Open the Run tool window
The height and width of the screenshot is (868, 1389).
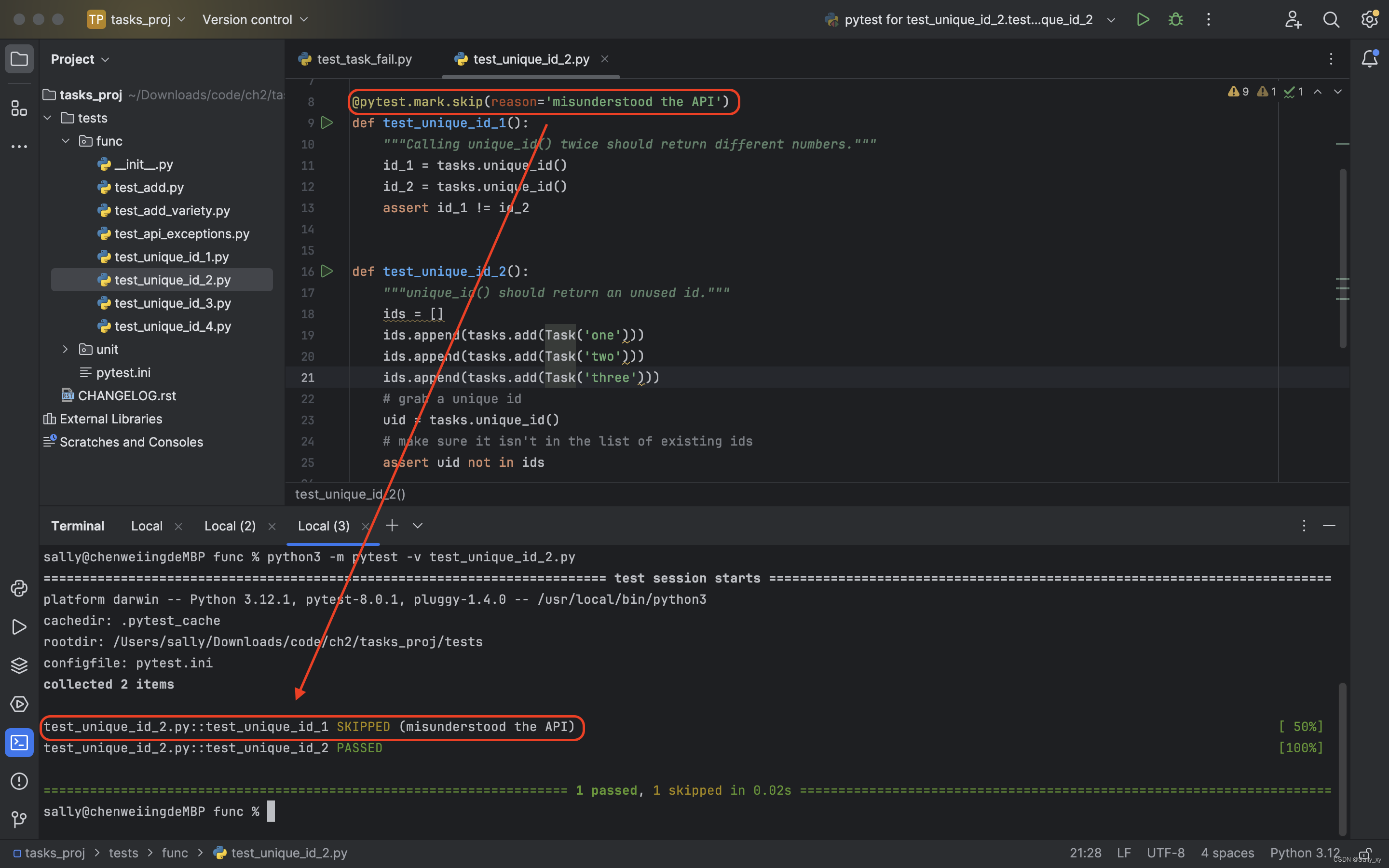point(19,627)
